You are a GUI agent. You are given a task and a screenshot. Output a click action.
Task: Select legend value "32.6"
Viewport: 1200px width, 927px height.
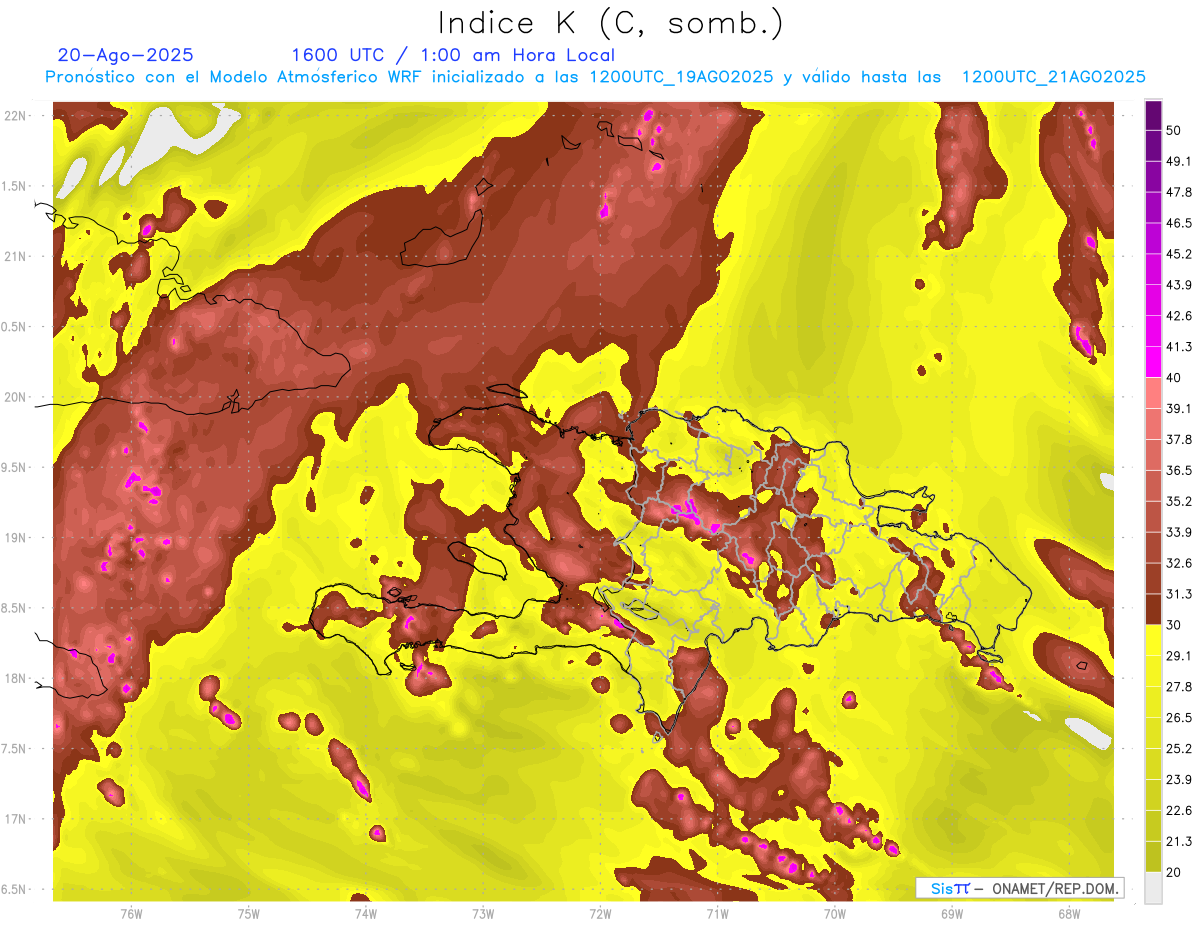[x=1179, y=563]
